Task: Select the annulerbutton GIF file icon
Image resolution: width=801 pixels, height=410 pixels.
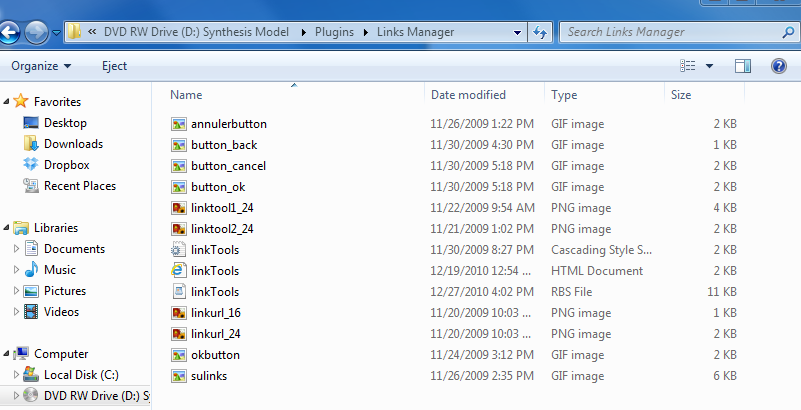Action: click(x=178, y=124)
